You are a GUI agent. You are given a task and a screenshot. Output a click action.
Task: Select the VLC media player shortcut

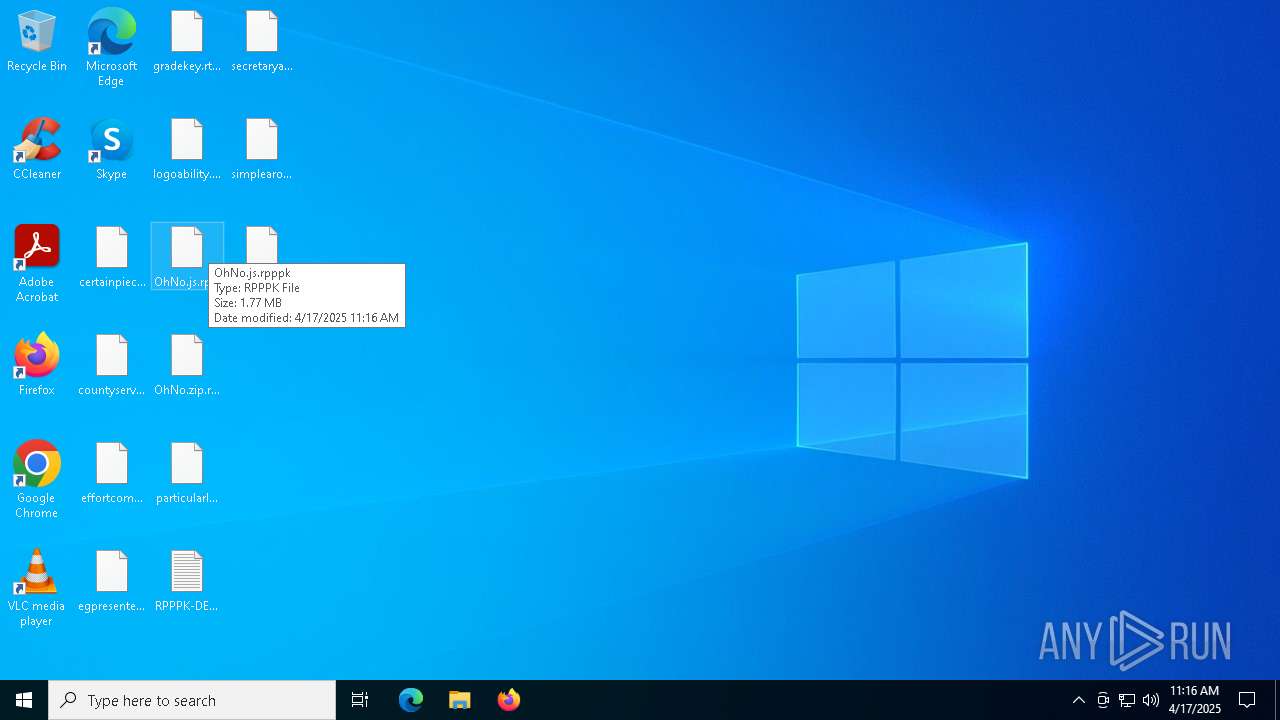click(37, 588)
